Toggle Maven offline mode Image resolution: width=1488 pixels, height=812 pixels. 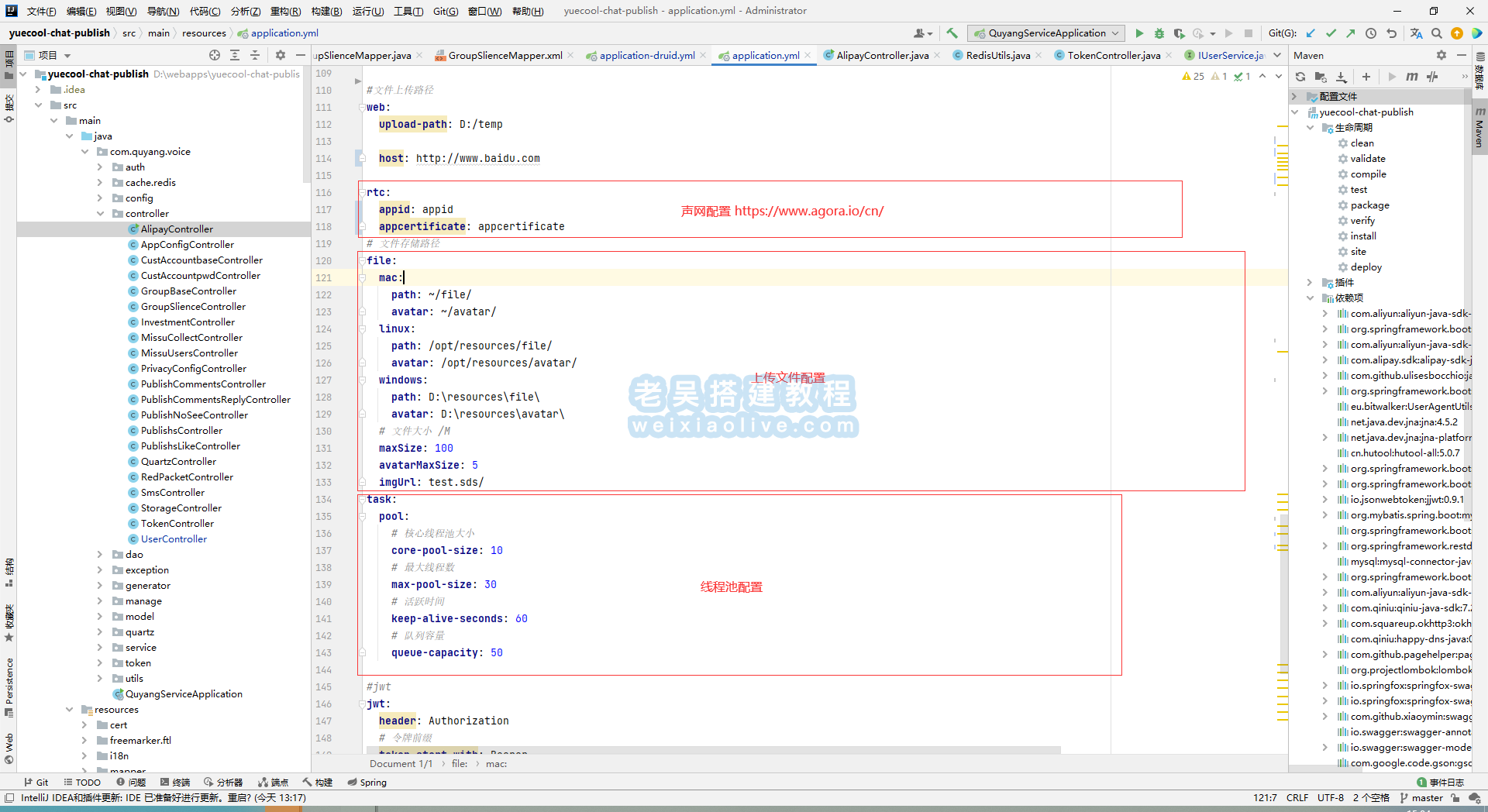pos(1431,77)
